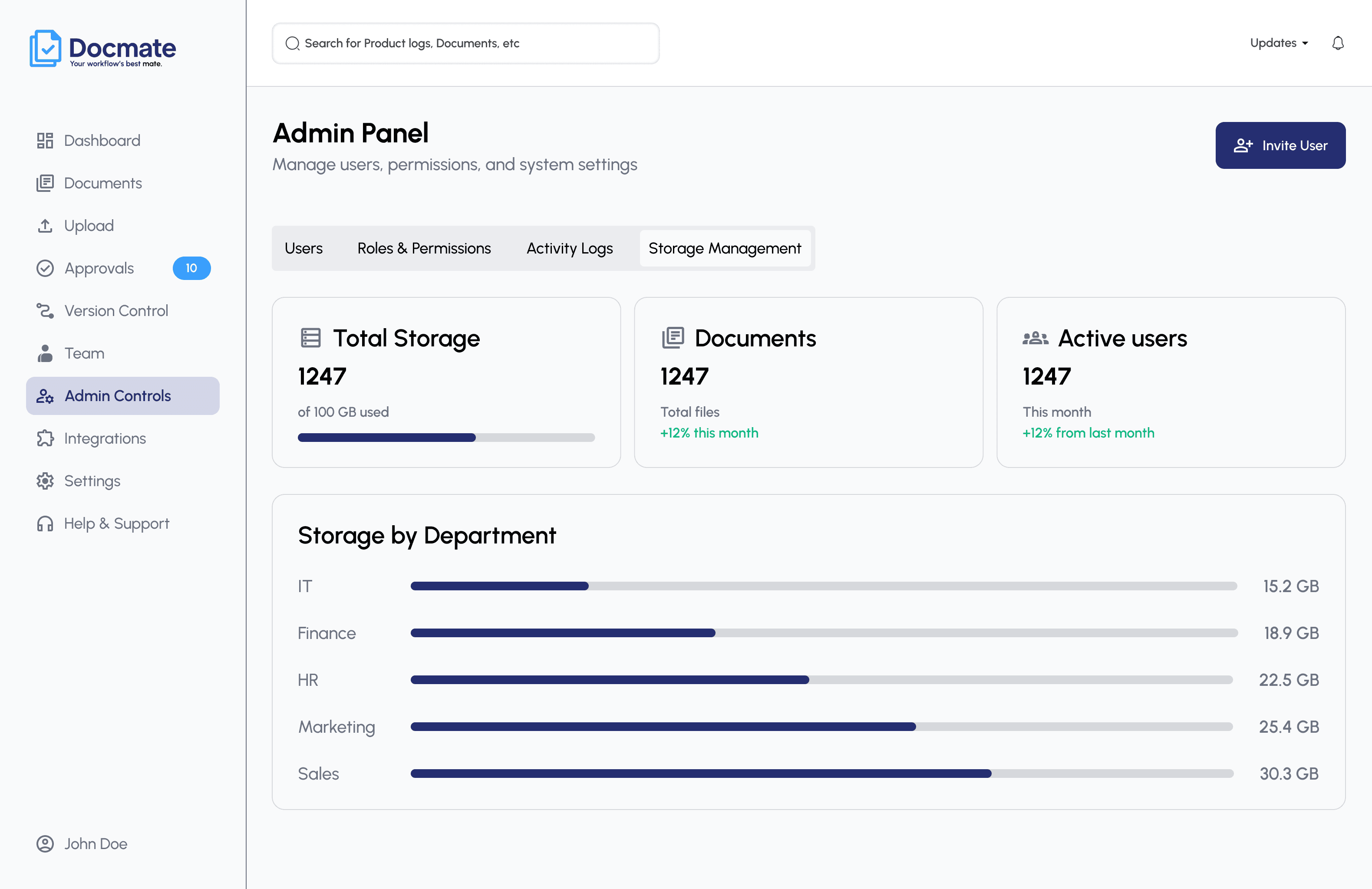This screenshot has height=889, width=1372.
Task: Click the Approvals checkmark icon
Action: 45,268
